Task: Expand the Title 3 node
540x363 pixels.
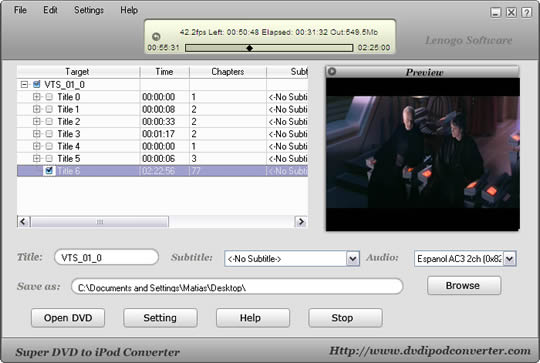Action: [37, 134]
